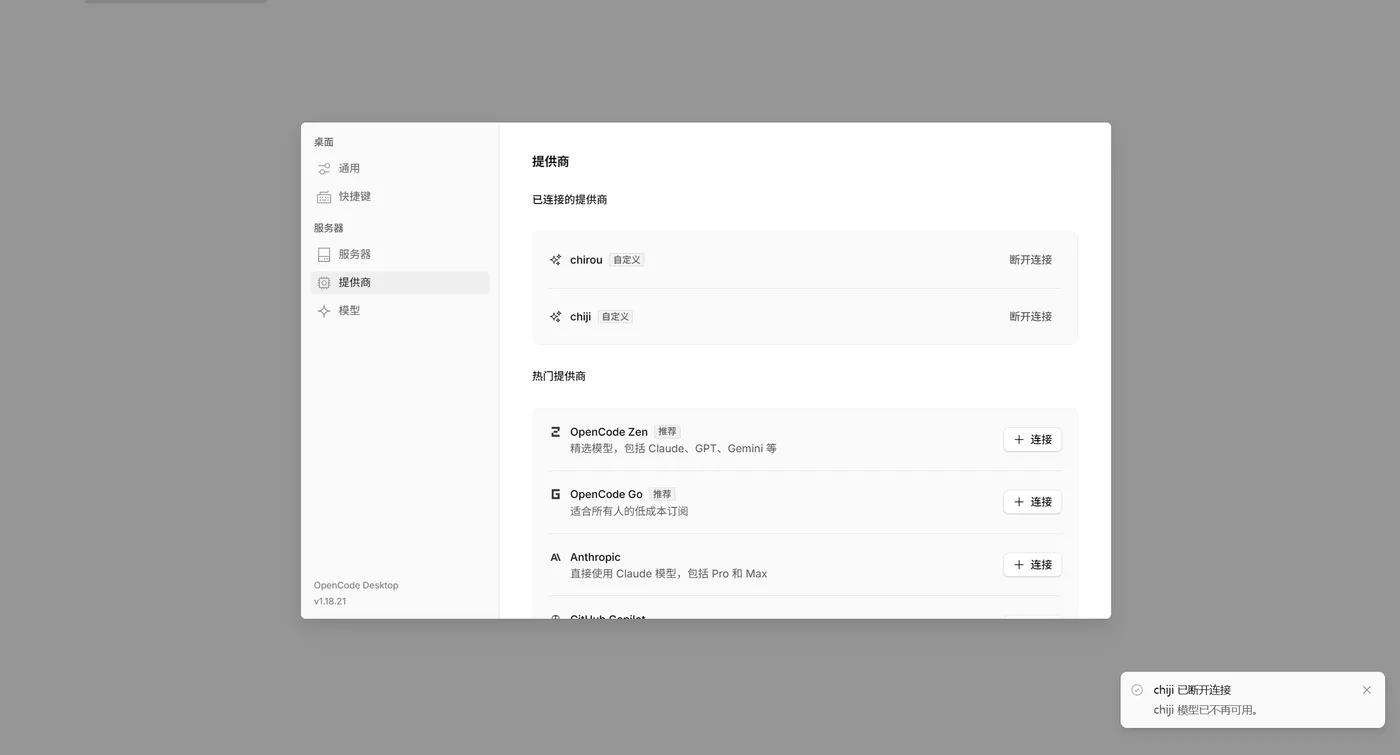Click the 自定义 tag beside chiji
Viewport: 1400px width, 755px height.
pos(615,317)
